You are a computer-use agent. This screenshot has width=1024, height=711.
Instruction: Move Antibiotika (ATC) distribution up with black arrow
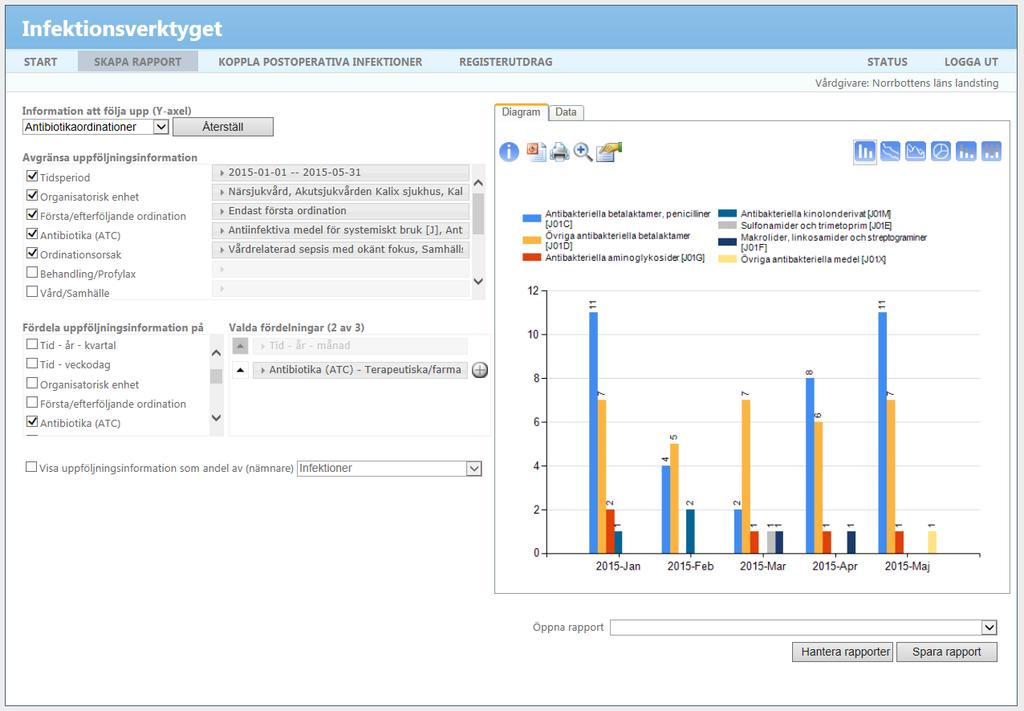pos(240,370)
